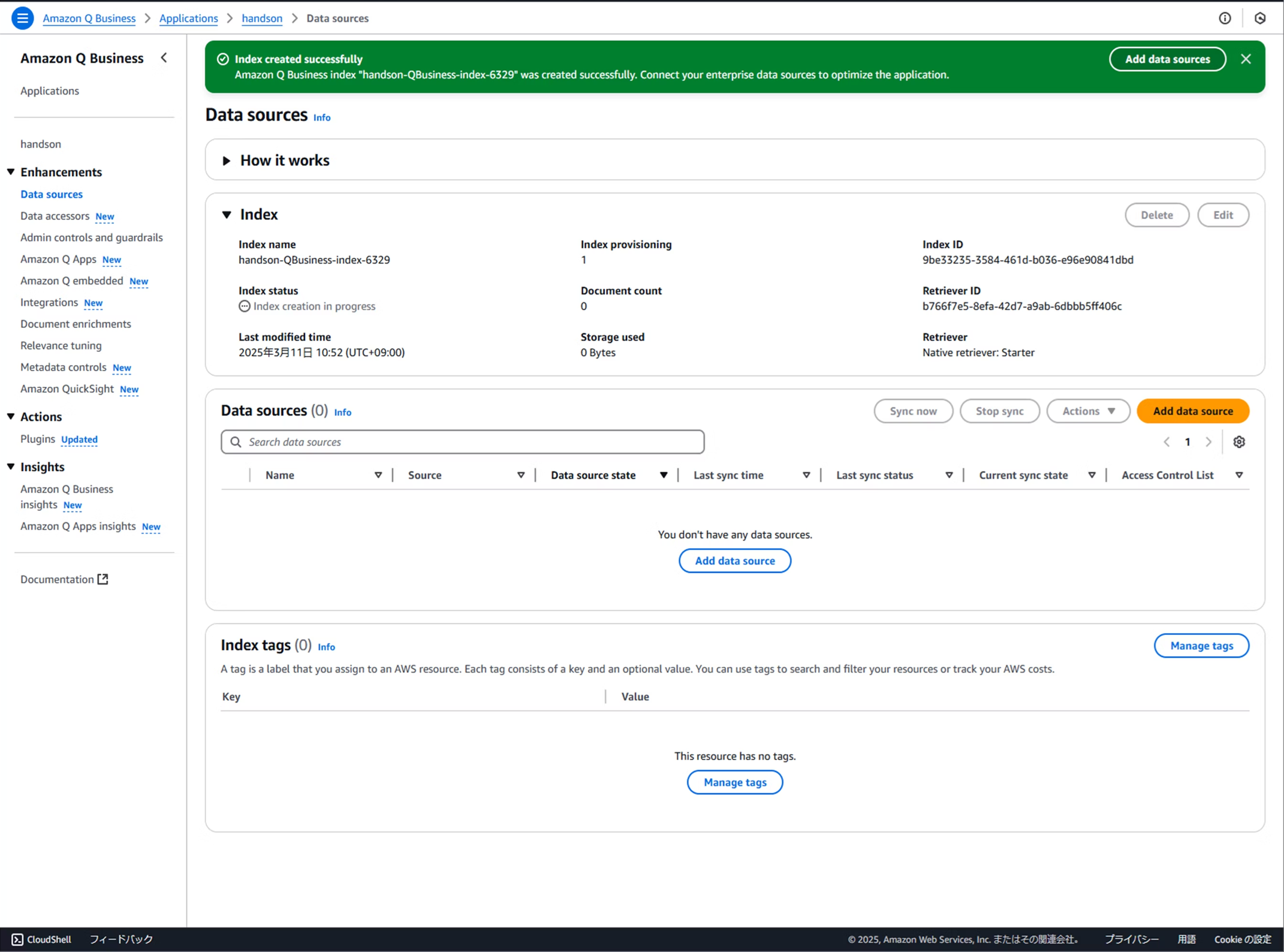The height and width of the screenshot is (952, 1284).
Task: Click the info circle icon in header
Action: pos(1225,18)
